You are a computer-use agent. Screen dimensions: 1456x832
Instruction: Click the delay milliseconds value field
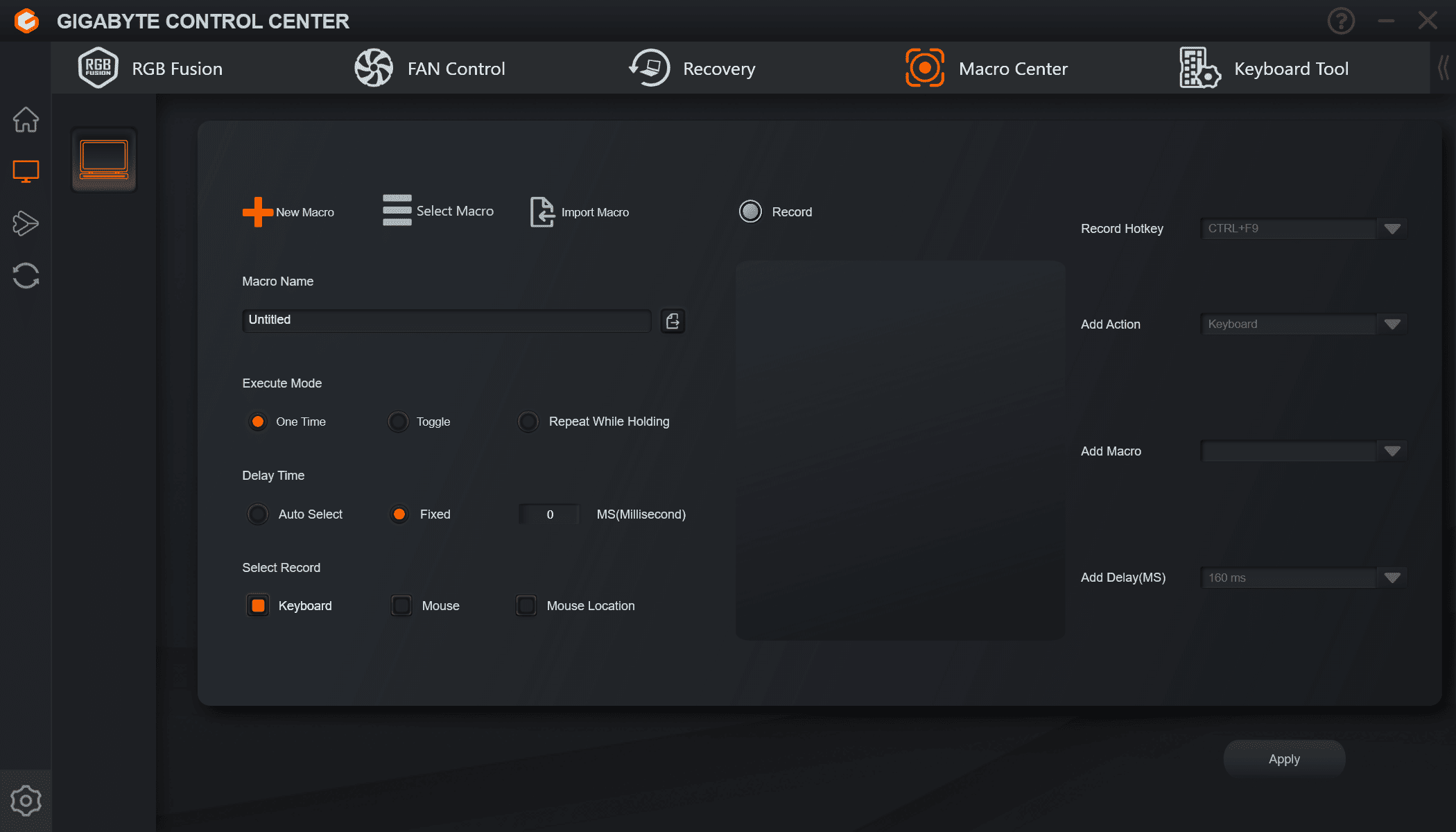[x=550, y=514]
